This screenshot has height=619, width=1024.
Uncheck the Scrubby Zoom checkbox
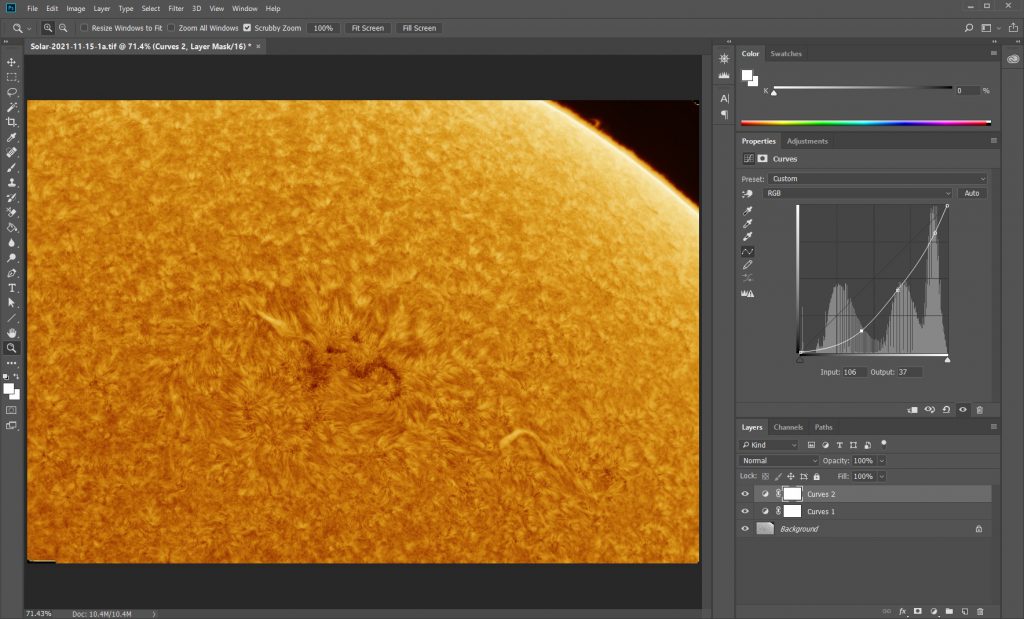pos(247,28)
